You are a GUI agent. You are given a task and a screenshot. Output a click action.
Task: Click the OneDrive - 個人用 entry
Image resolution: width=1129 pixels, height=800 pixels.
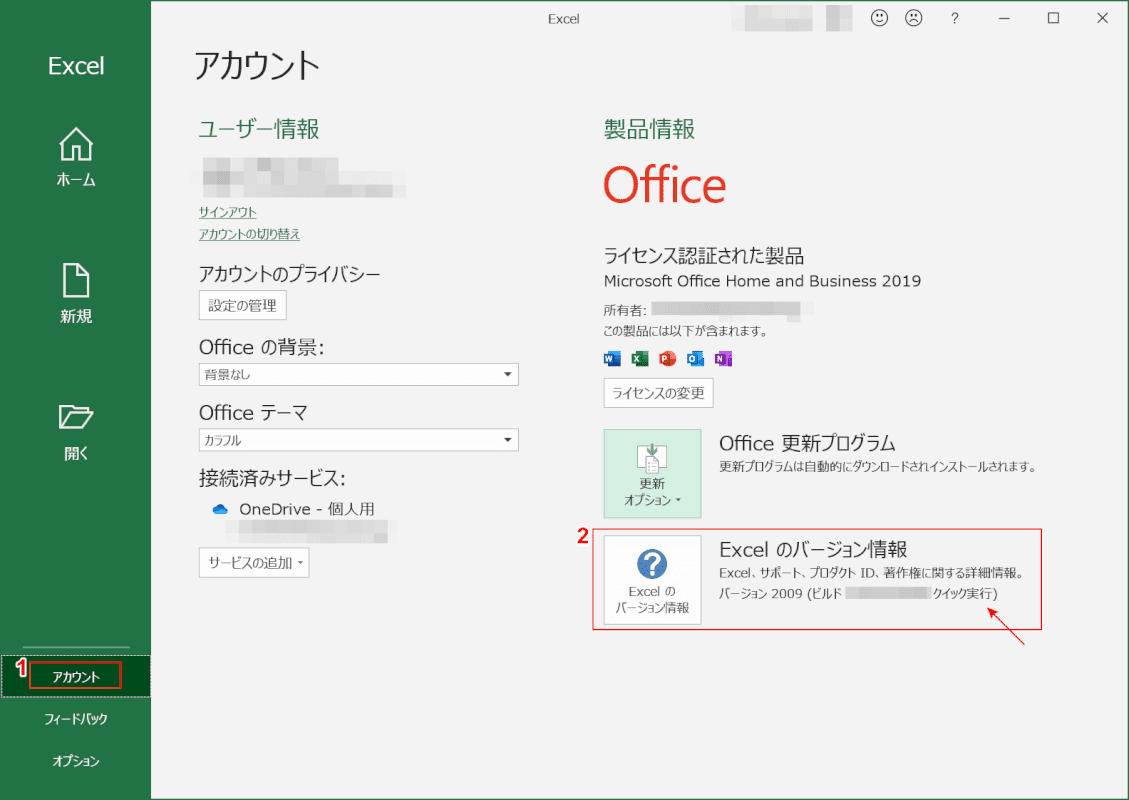click(x=307, y=509)
